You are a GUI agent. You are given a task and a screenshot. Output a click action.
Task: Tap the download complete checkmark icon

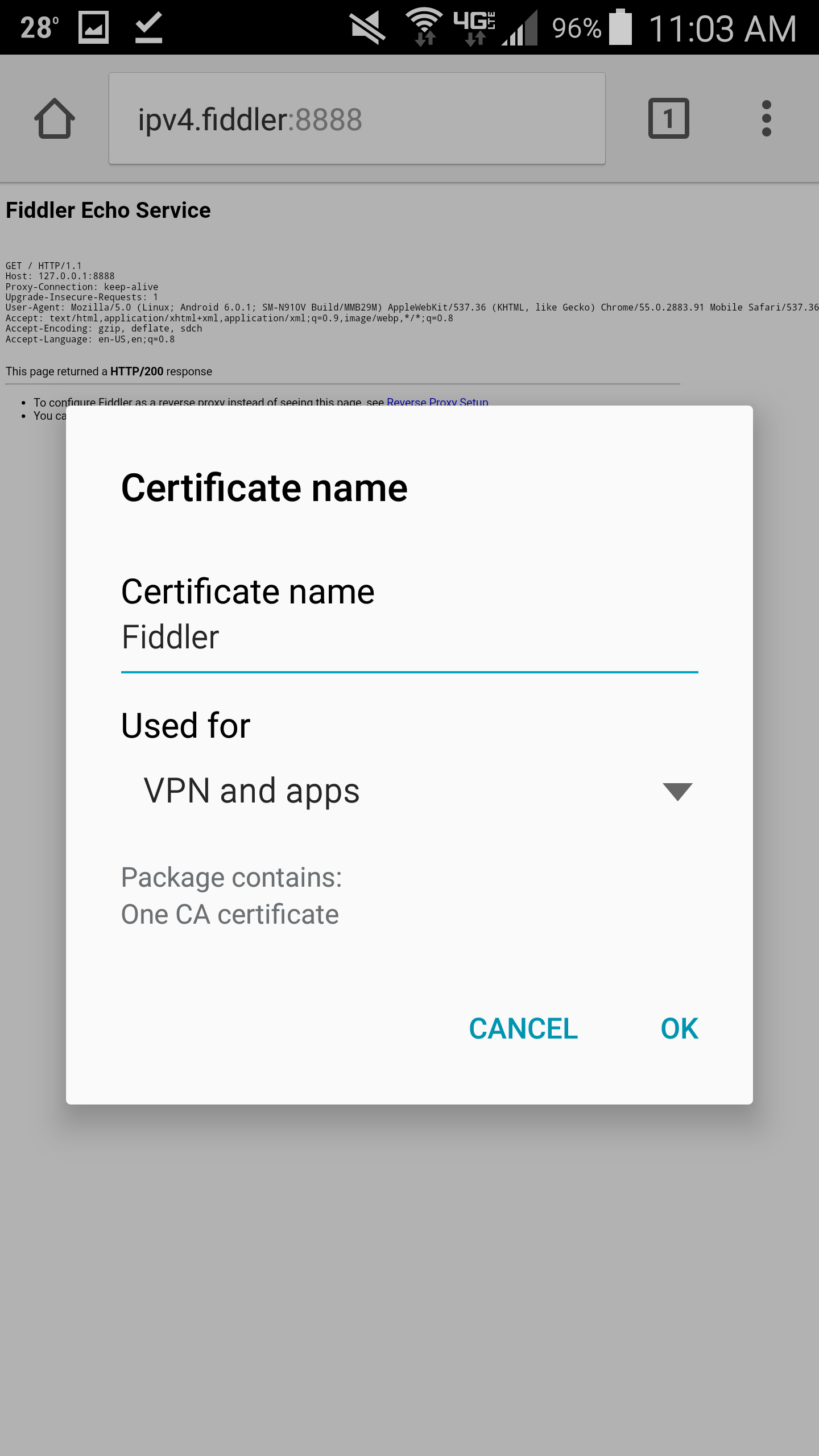pyautogui.click(x=149, y=27)
